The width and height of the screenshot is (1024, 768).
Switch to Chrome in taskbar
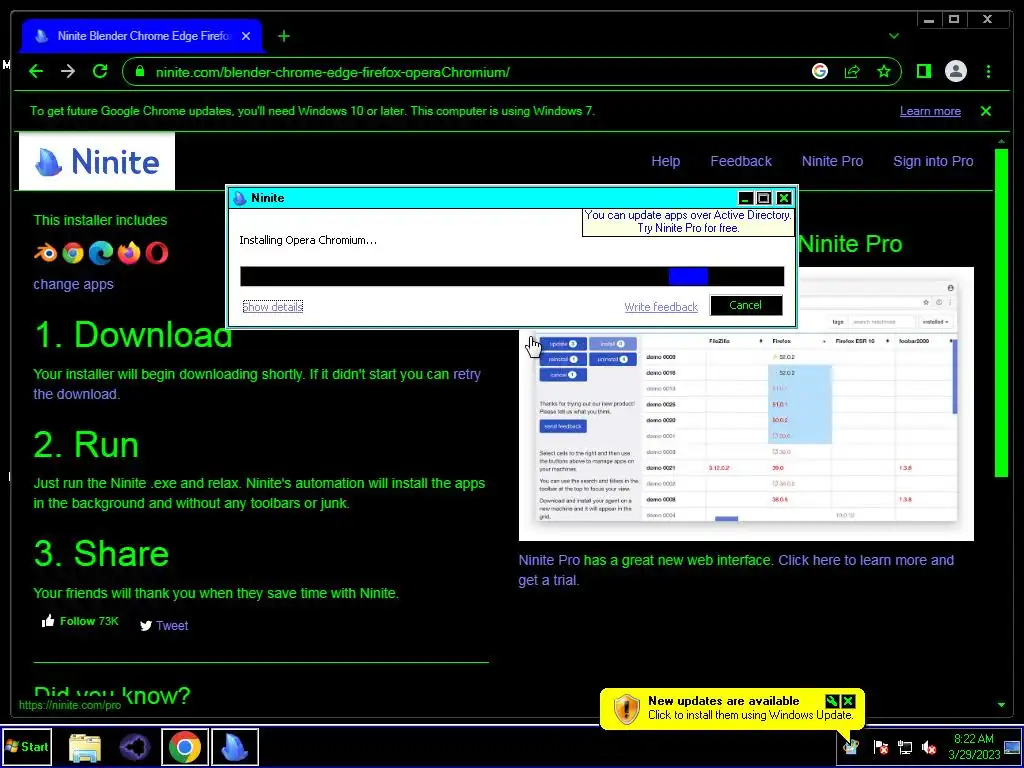(x=185, y=747)
